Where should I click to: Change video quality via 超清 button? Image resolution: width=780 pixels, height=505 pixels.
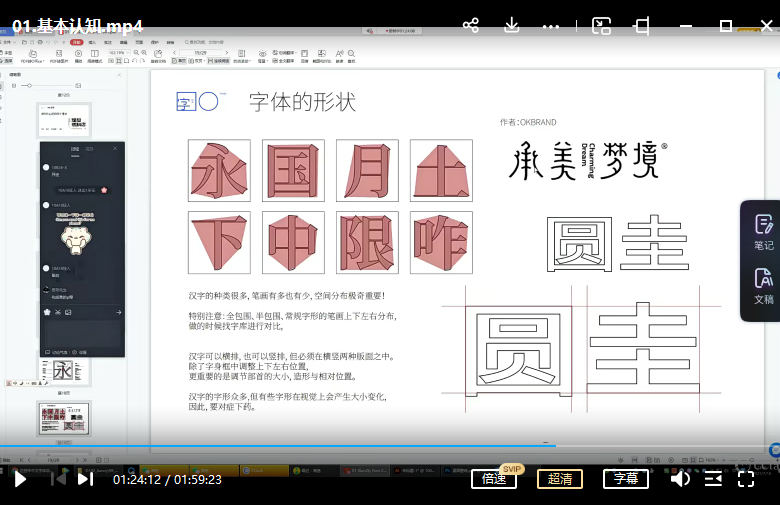click(560, 479)
